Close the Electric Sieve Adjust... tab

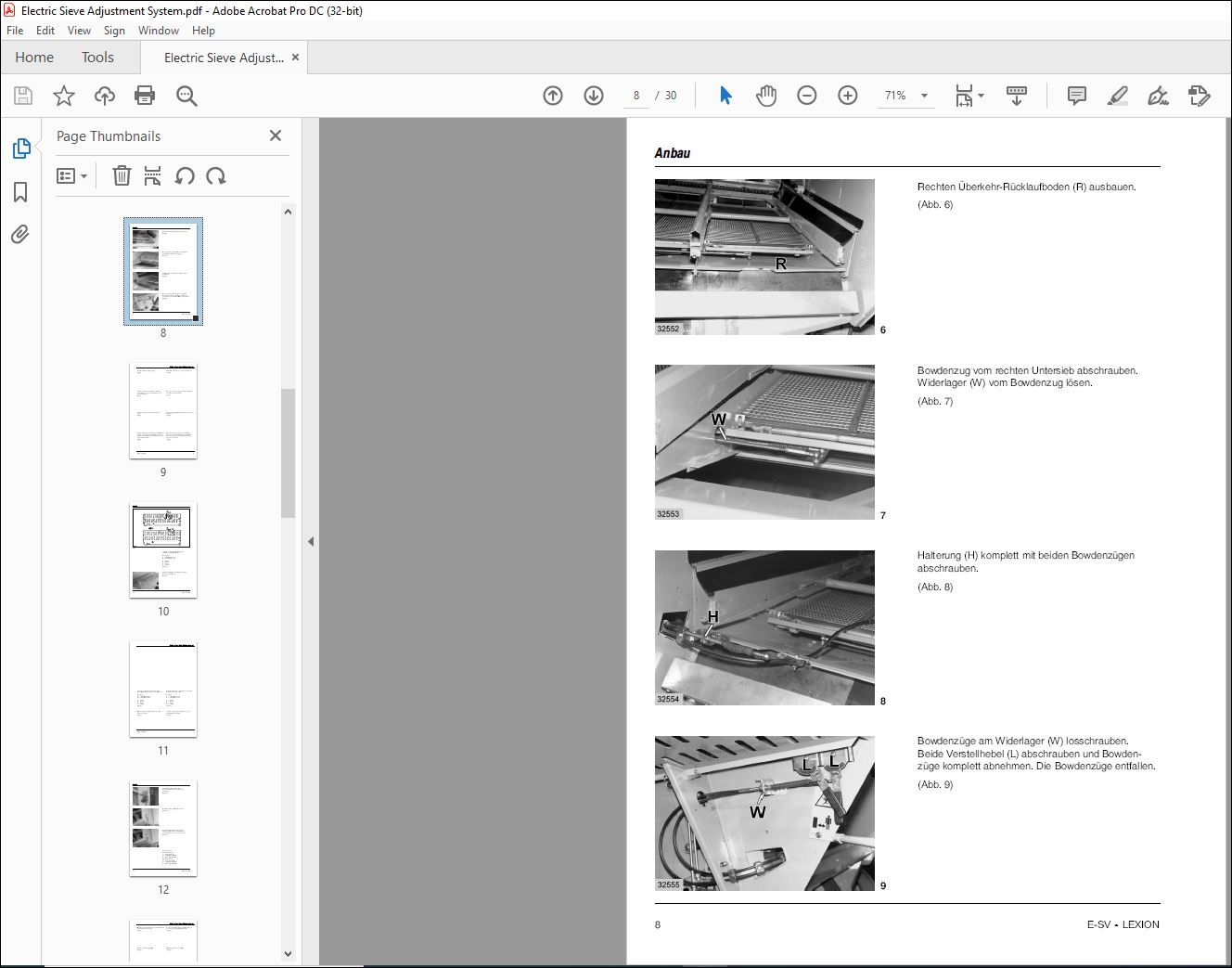click(x=296, y=58)
